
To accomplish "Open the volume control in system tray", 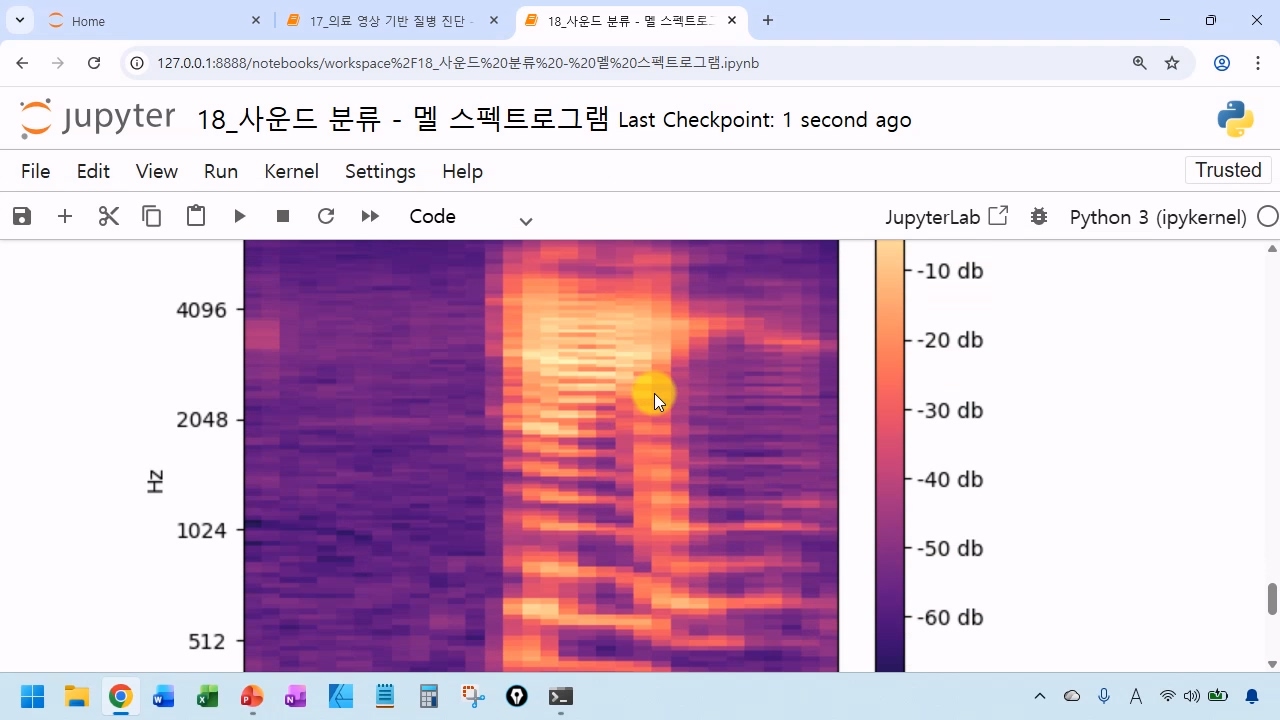I will point(1191,696).
